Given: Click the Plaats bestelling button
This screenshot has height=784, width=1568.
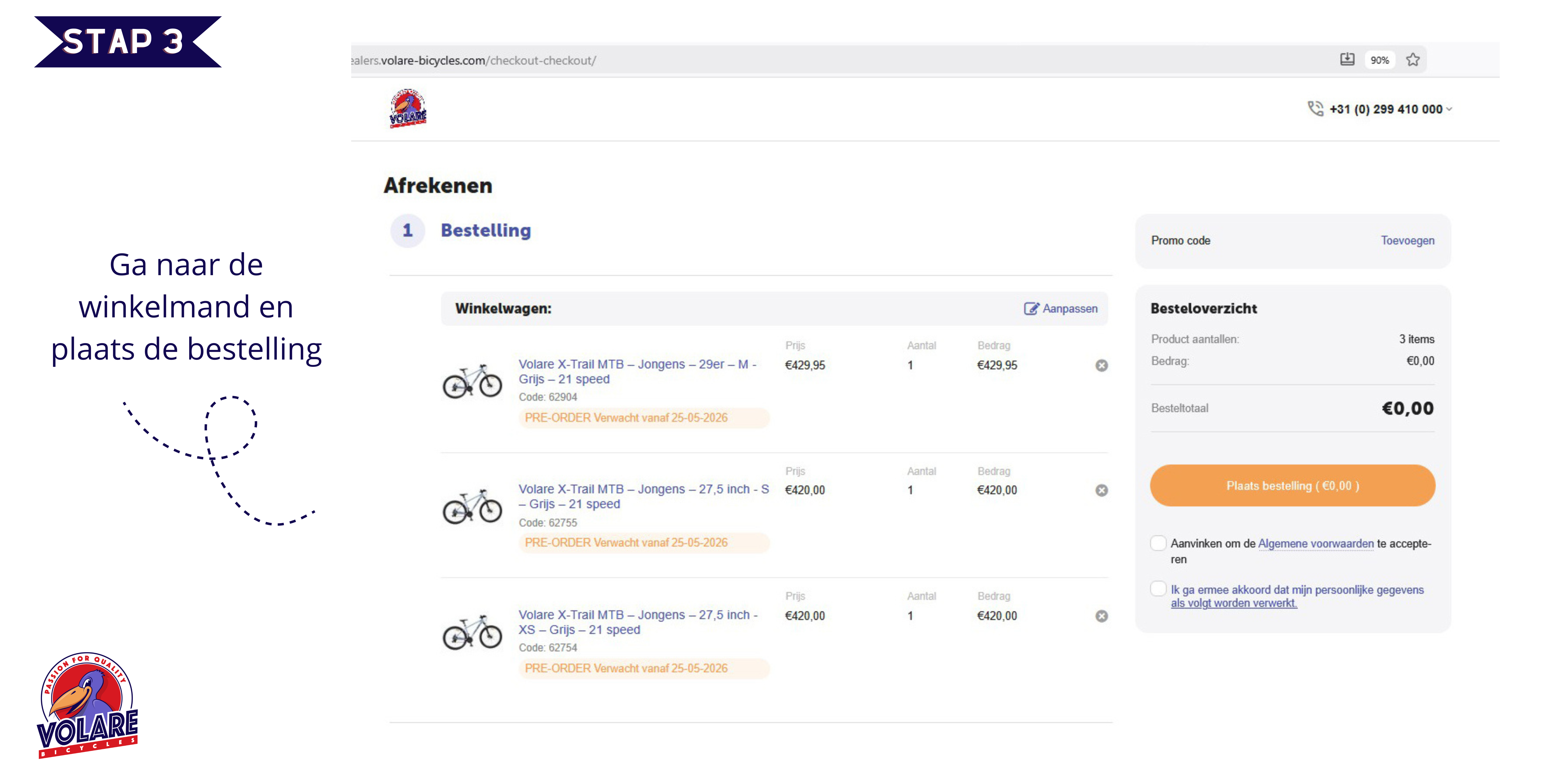Looking at the screenshot, I should (x=1292, y=486).
